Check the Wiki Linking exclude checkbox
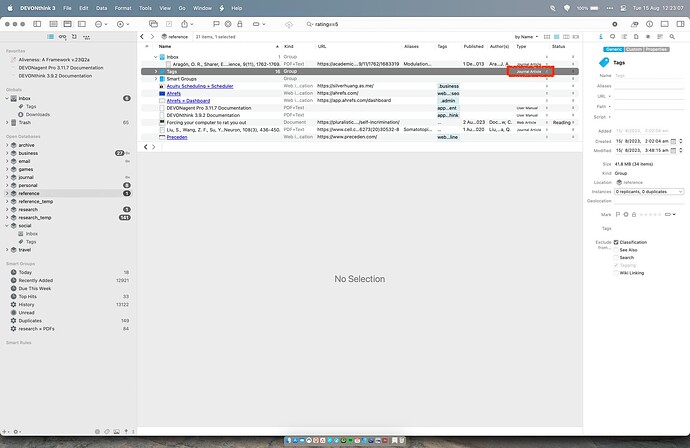 point(616,273)
